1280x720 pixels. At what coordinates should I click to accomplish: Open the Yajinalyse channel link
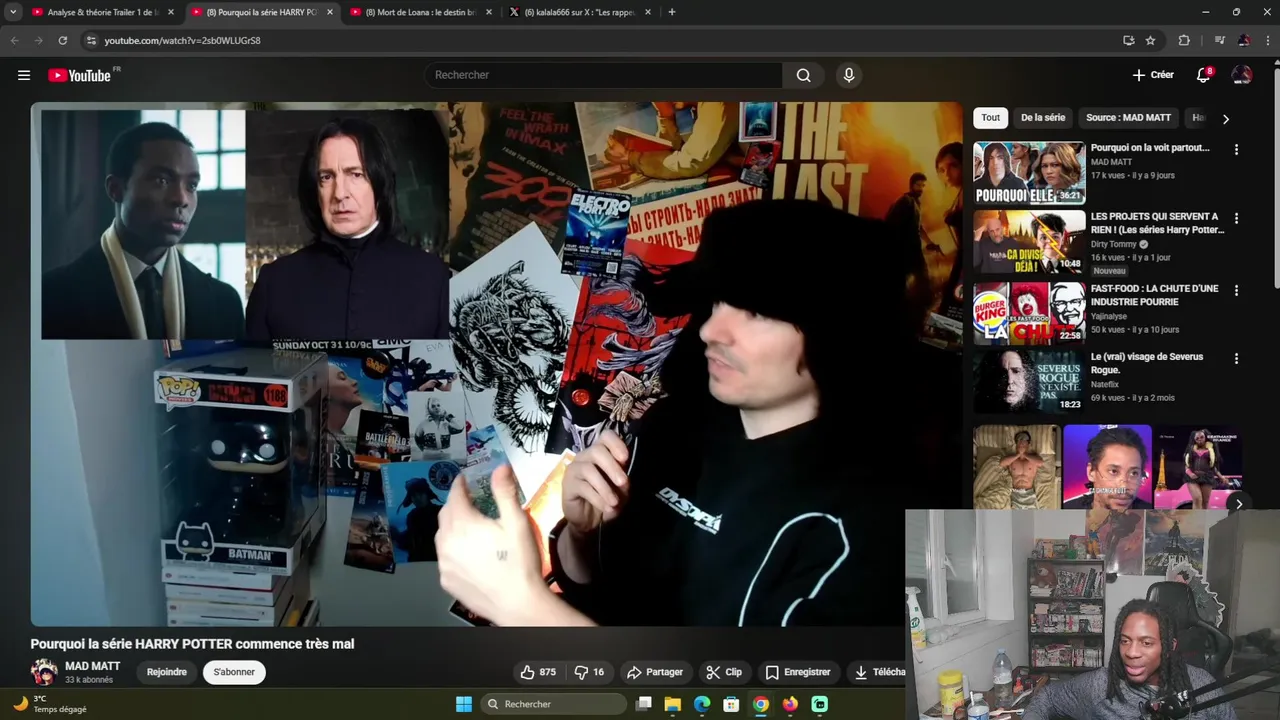tap(1109, 316)
